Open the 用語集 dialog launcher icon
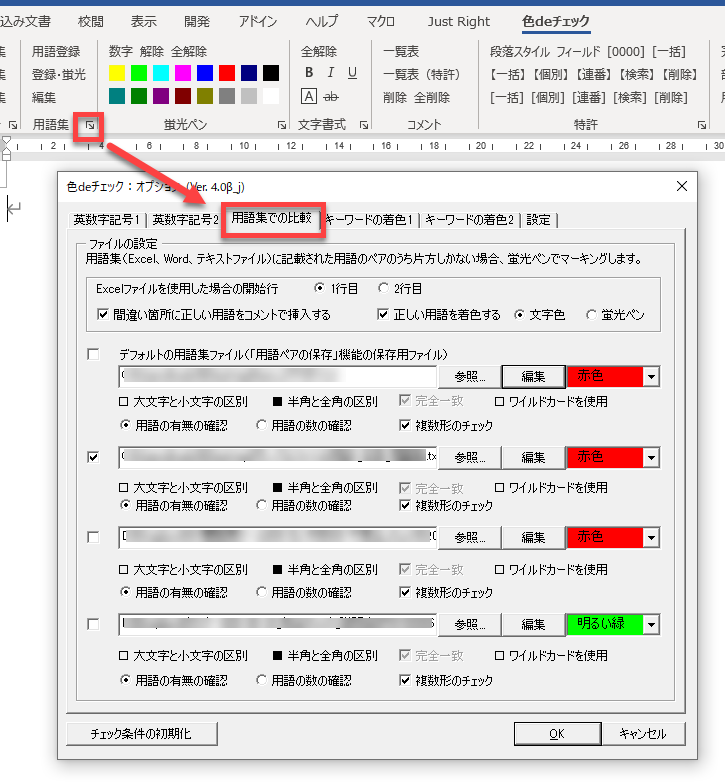The width and height of the screenshot is (725, 783). (89, 125)
